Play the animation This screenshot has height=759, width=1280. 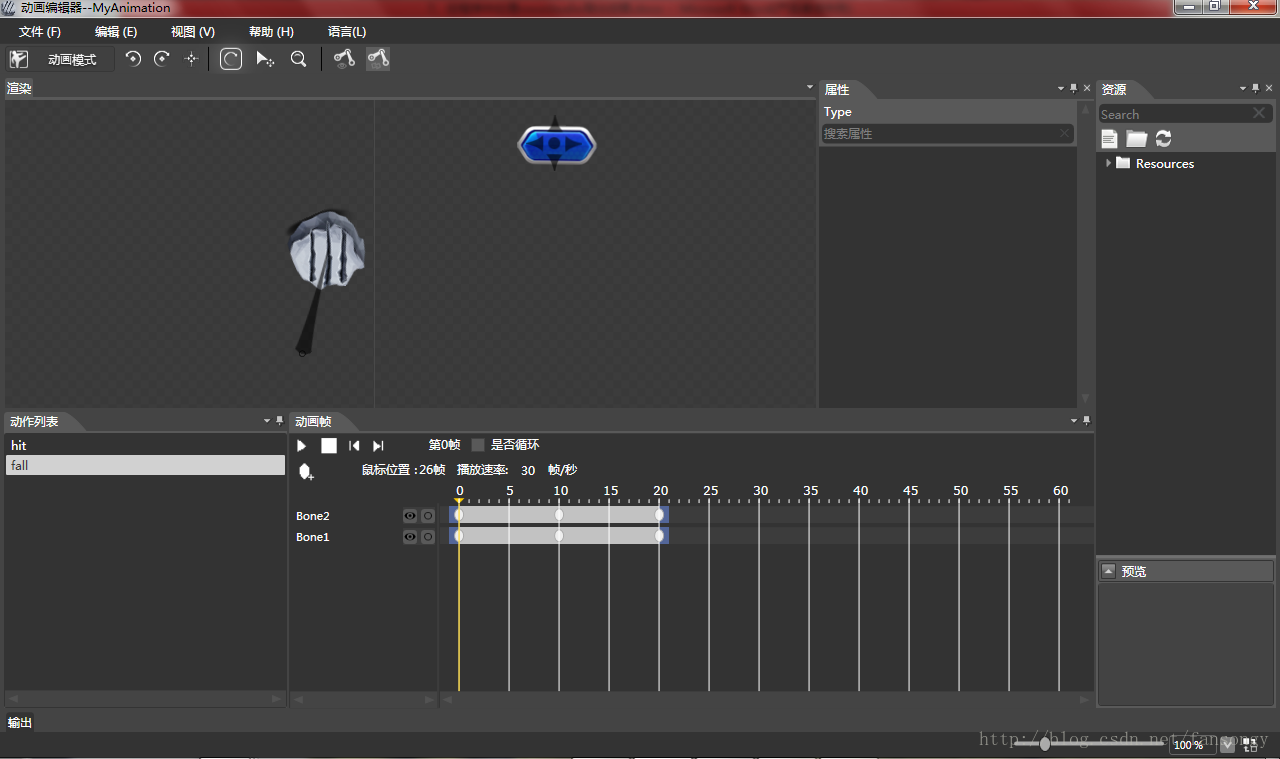[301, 446]
